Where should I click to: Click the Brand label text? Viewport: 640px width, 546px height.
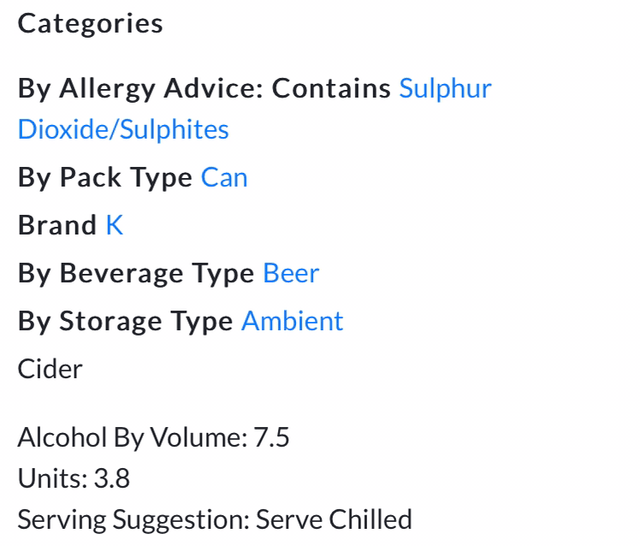(x=58, y=225)
